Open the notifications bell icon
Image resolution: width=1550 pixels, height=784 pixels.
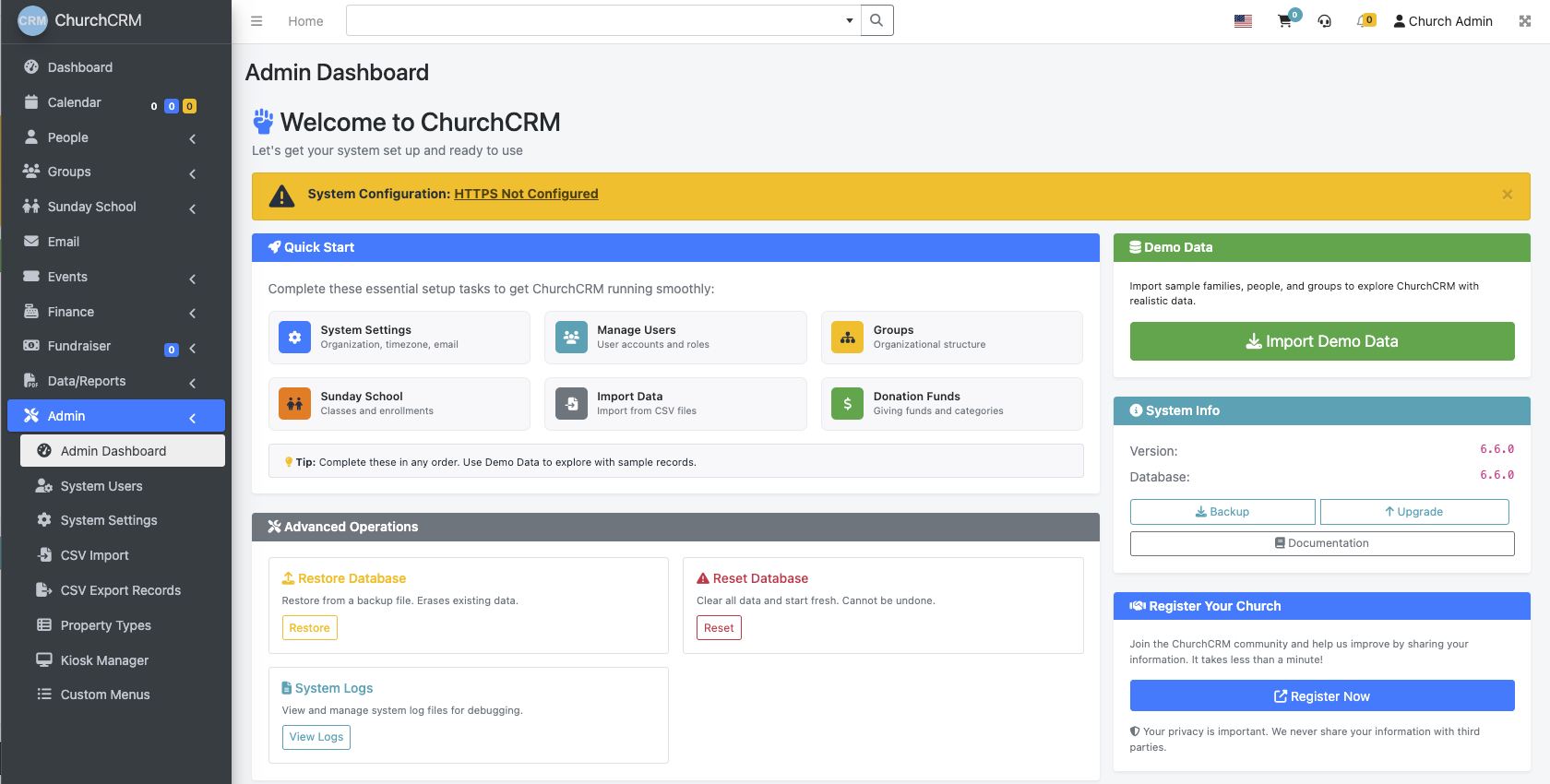[x=1362, y=21]
